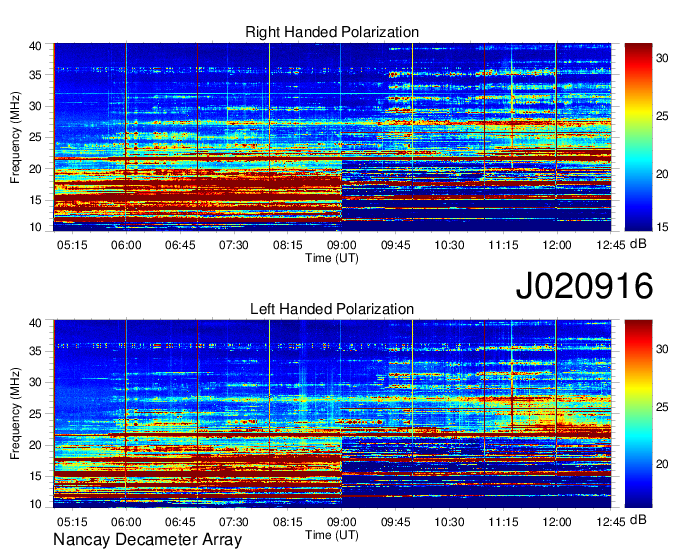Select the J020916 observation label
The width and height of the screenshot is (680, 552).
click(x=584, y=285)
